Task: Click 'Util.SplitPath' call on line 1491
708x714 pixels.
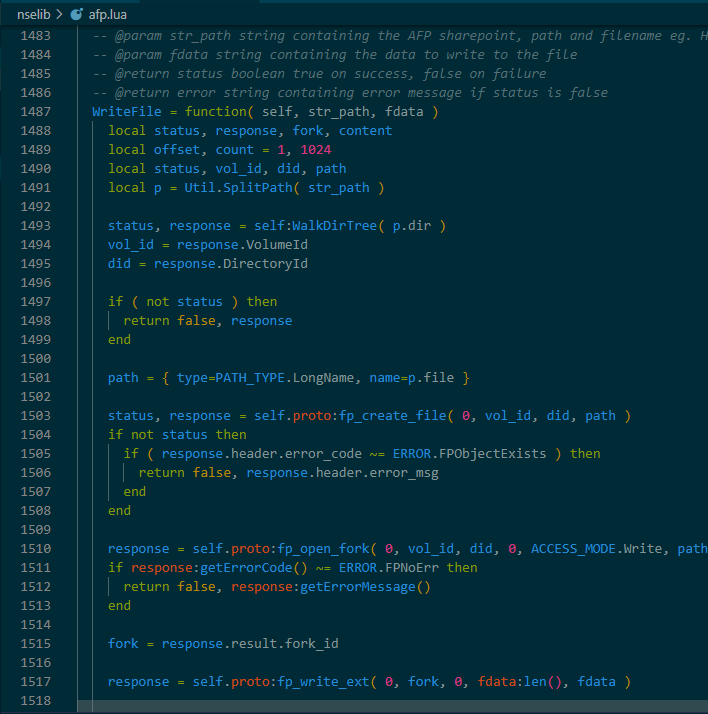Action: pyautogui.click(x=238, y=188)
